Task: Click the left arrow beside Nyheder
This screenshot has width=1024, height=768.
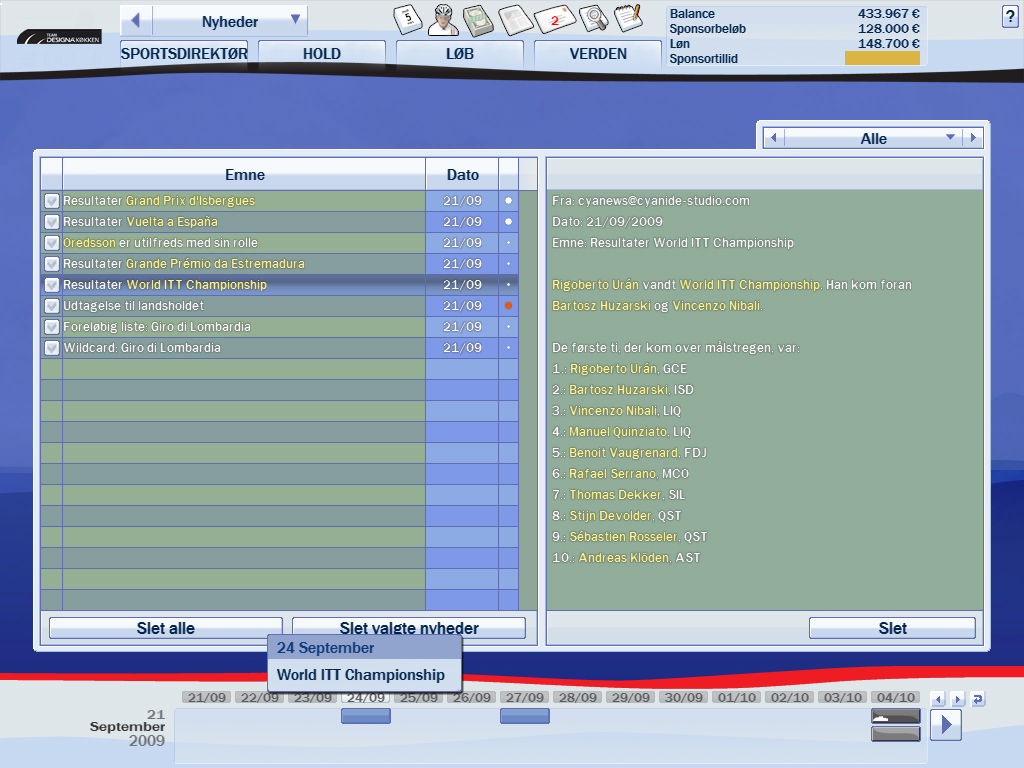Action: click(136, 21)
